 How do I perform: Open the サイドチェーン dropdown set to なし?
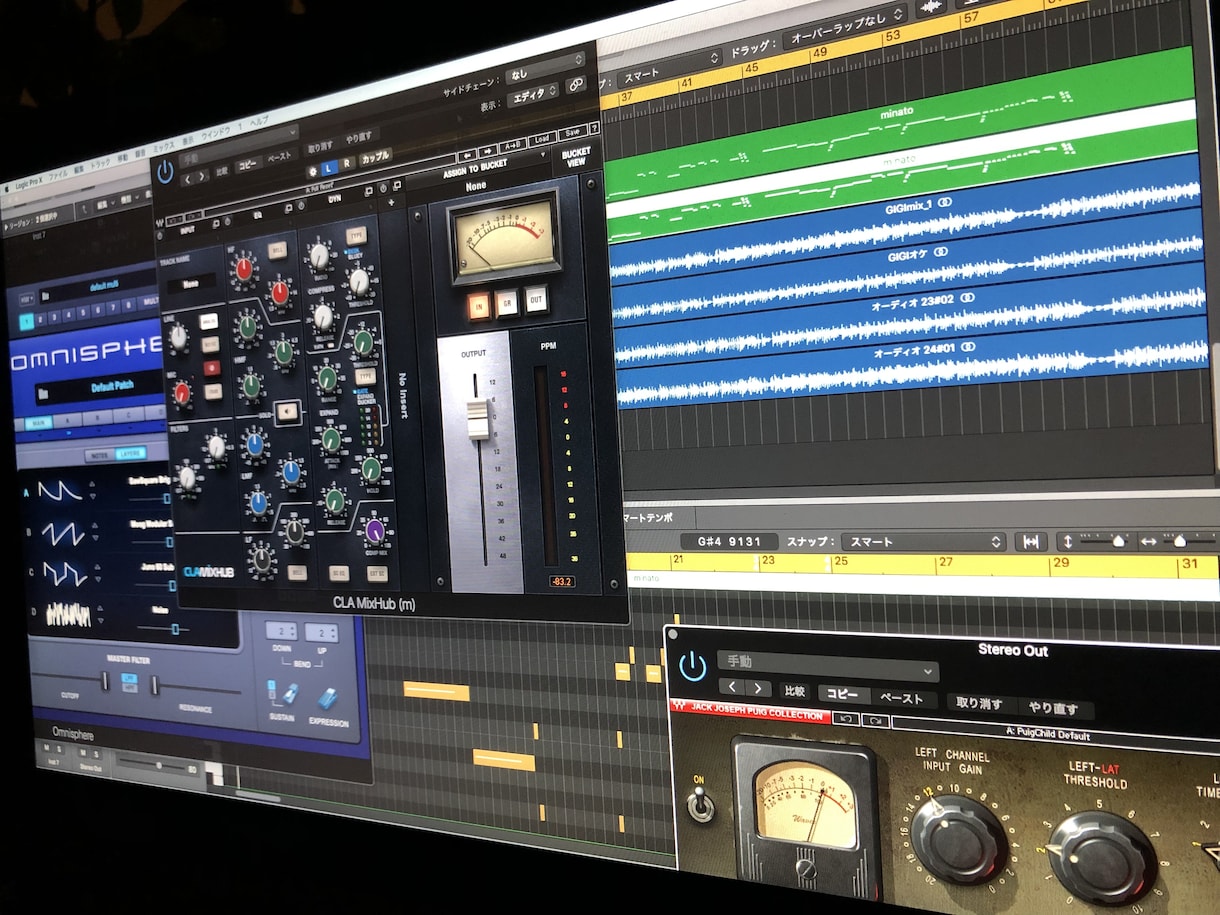544,73
